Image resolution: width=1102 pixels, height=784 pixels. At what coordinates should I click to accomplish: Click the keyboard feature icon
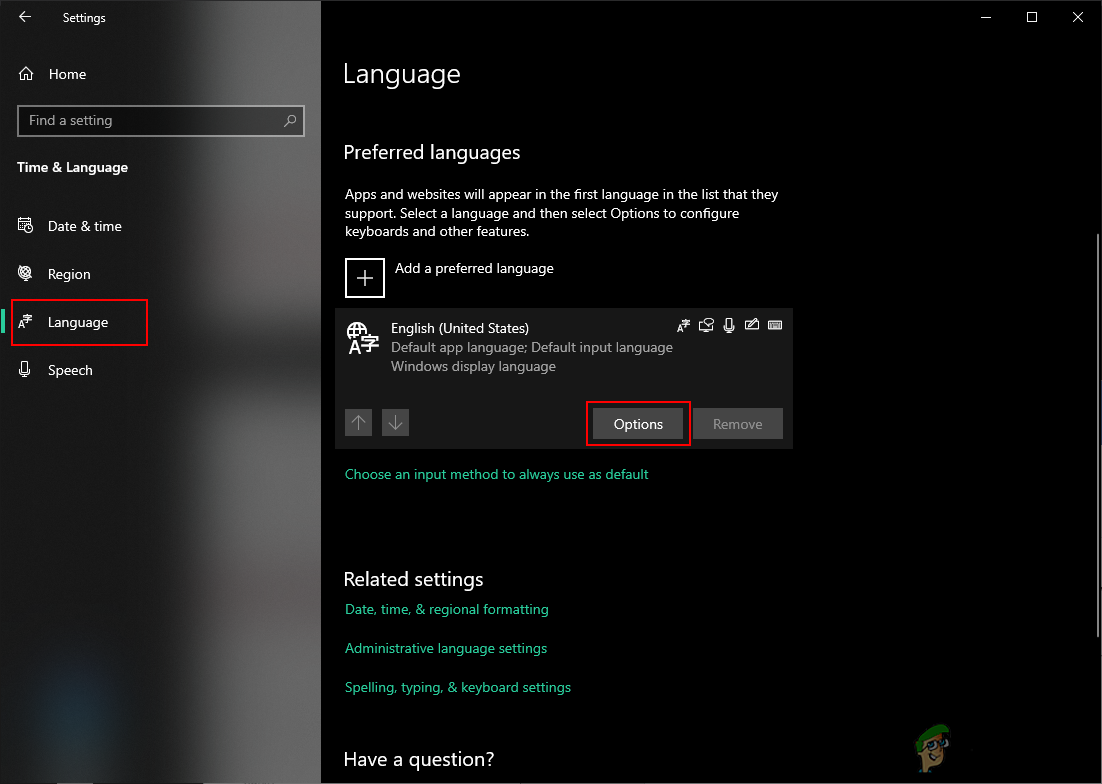[775, 325]
